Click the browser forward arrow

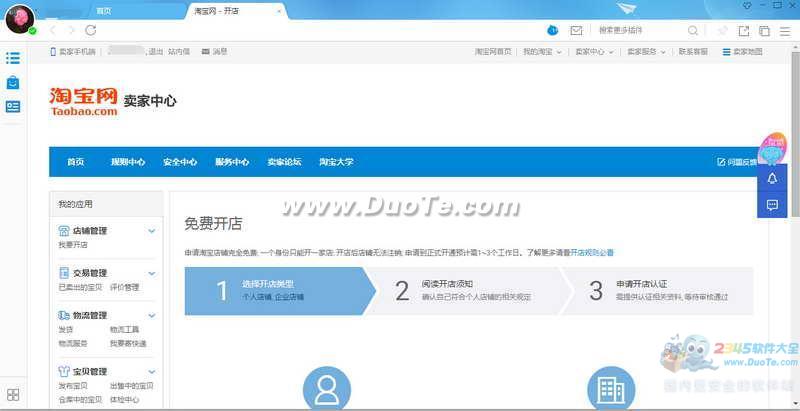pyautogui.click(x=71, y=31)
